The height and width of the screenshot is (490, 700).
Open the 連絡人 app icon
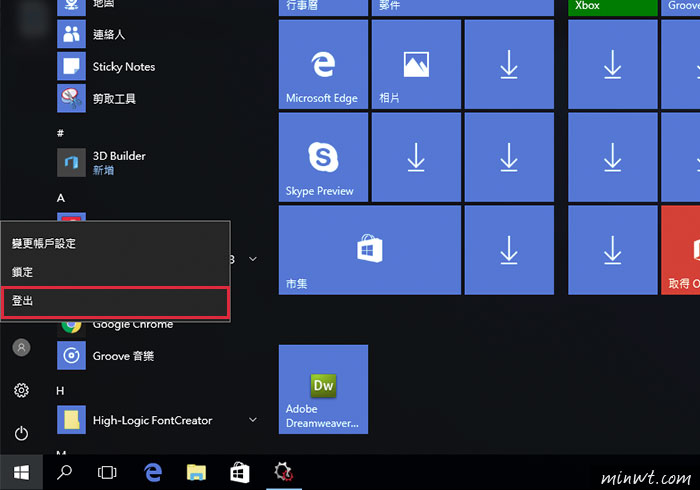click(71, 34)
